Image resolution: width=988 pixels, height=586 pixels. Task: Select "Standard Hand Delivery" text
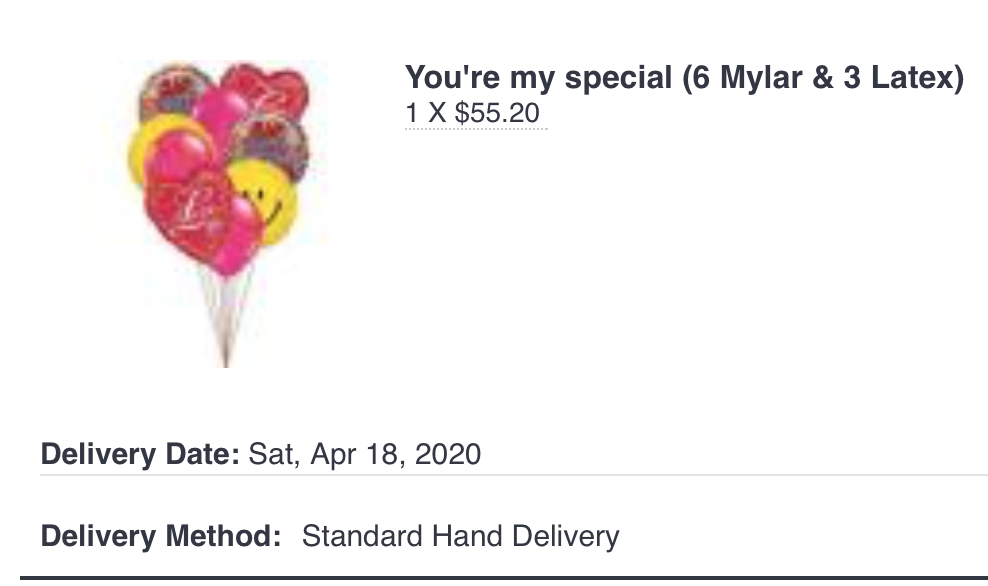coord(460,536)
